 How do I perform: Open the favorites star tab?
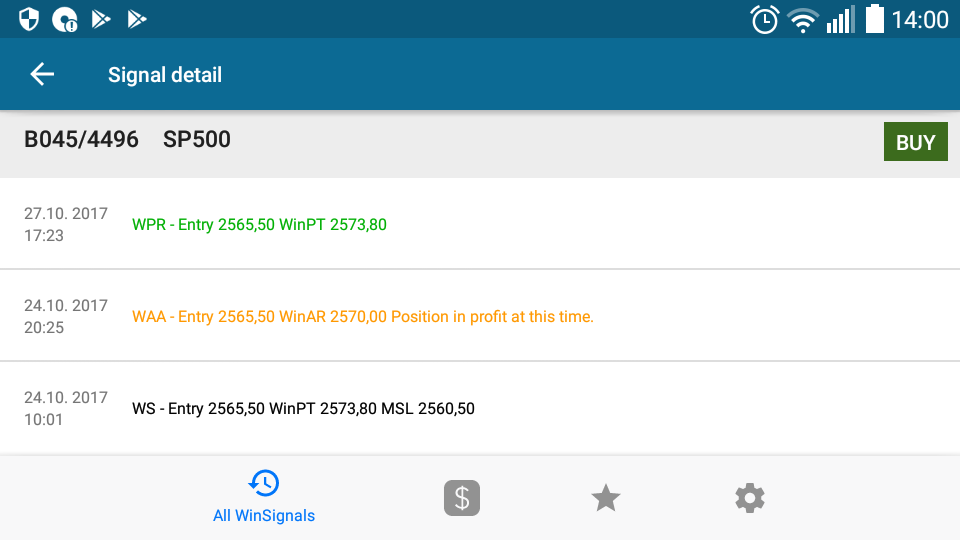[x=606, y=498]
